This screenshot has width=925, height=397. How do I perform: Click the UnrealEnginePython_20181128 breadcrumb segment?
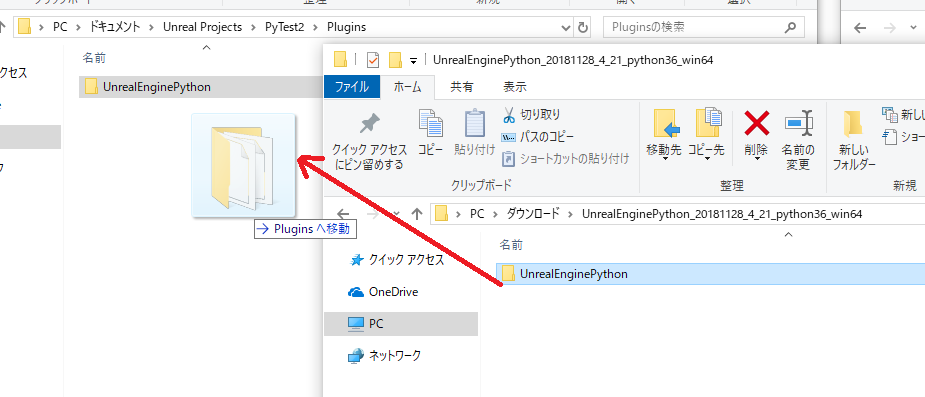[x=722, y=214]
